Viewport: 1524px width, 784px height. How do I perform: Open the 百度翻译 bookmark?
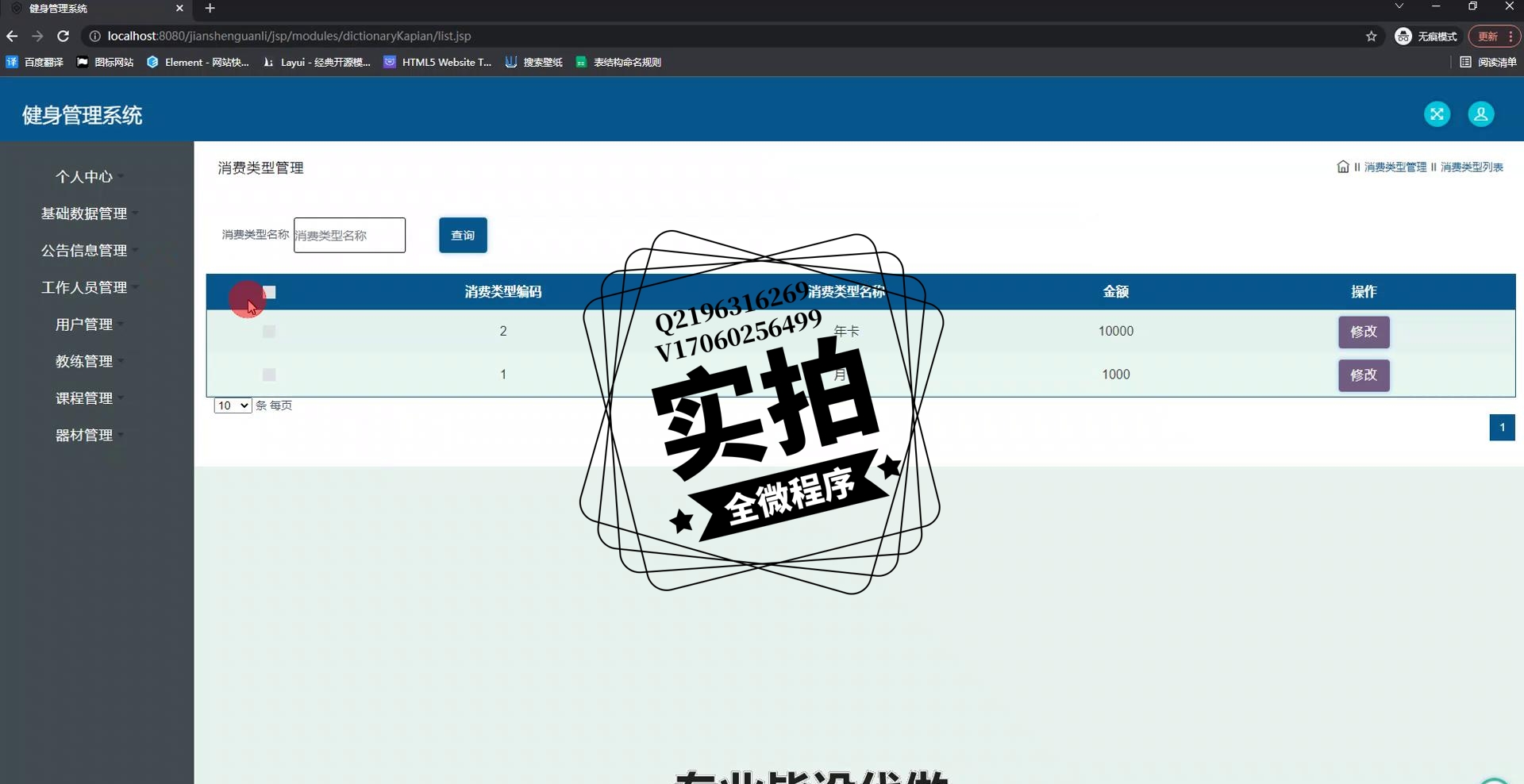(35, 62)
